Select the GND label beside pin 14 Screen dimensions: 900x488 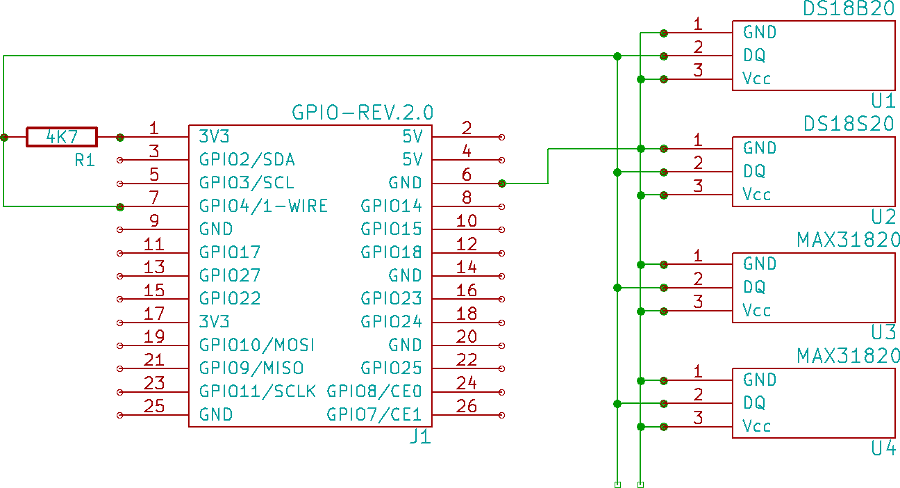point(405,276)
